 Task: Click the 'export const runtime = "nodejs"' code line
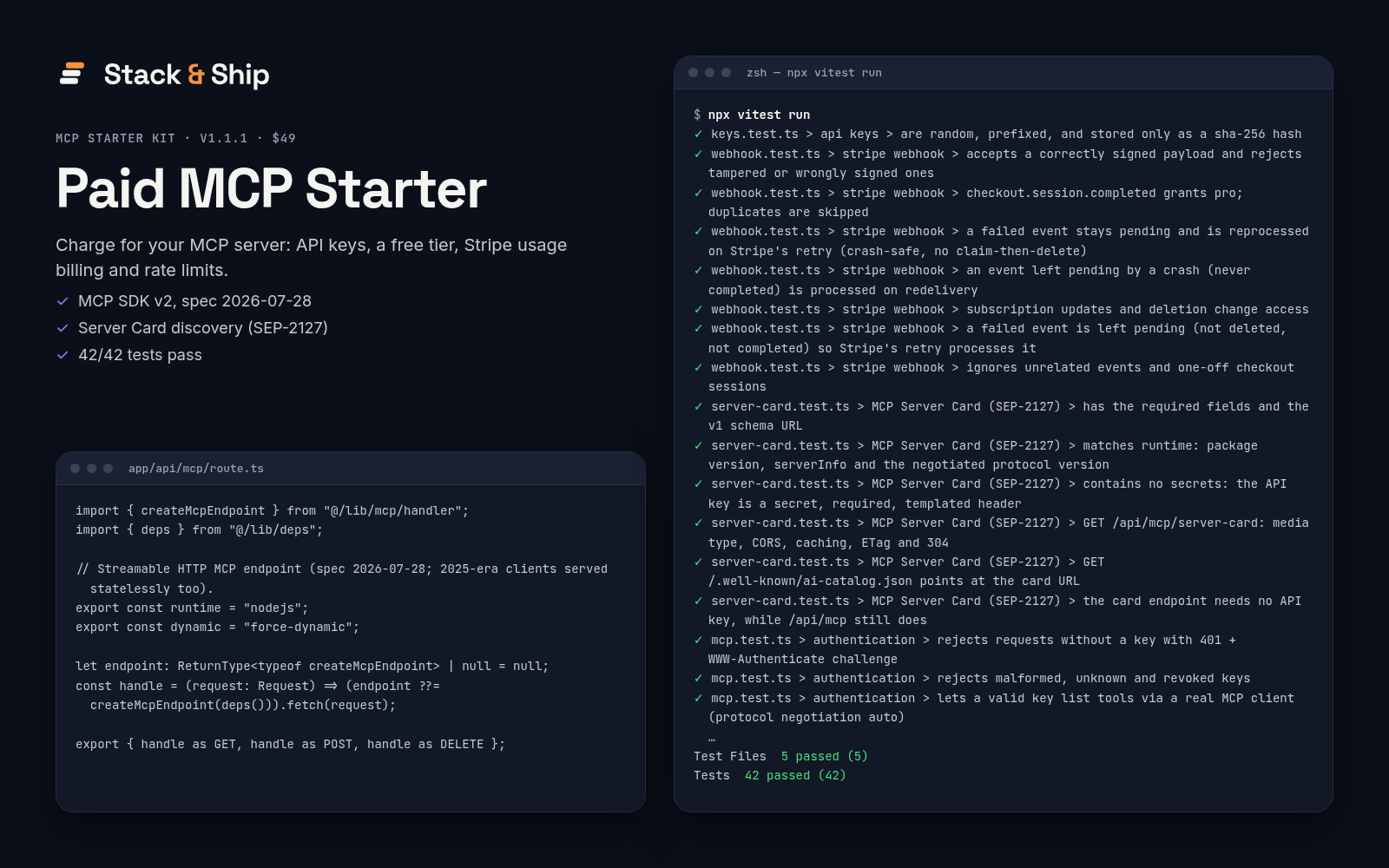click(x=192, y=608)
